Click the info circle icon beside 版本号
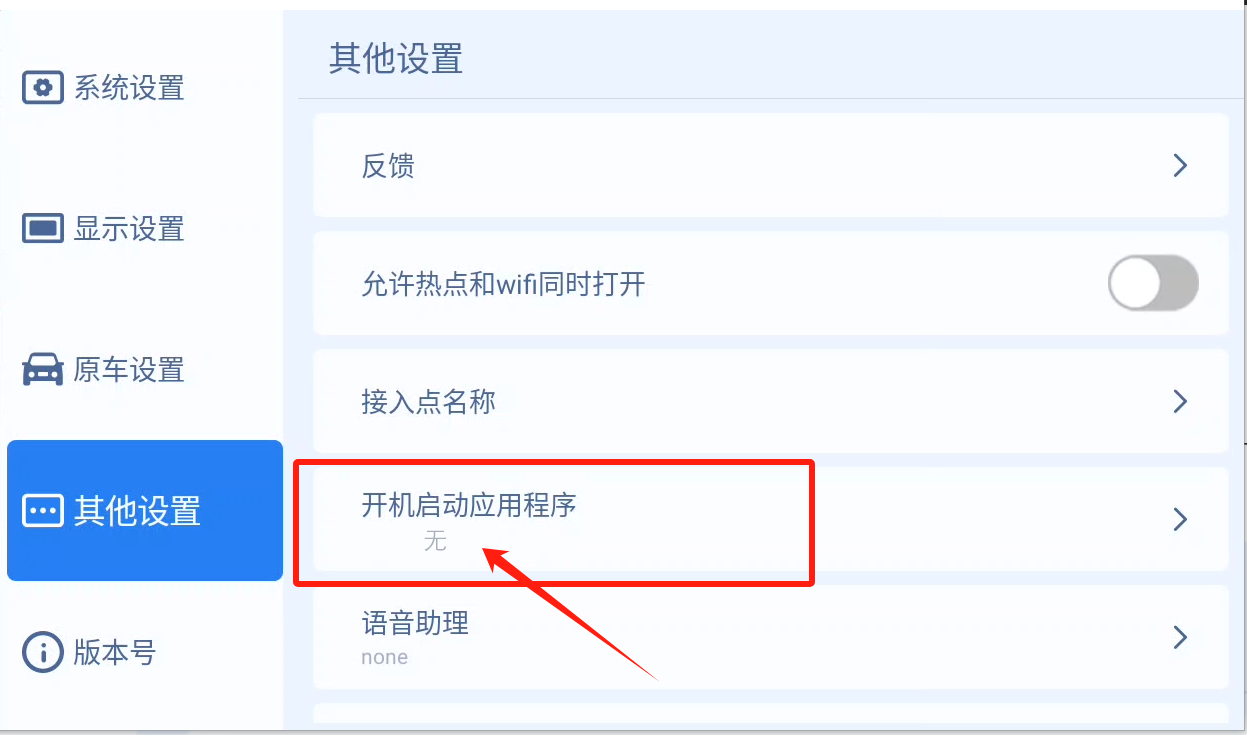 coord(43,653)
